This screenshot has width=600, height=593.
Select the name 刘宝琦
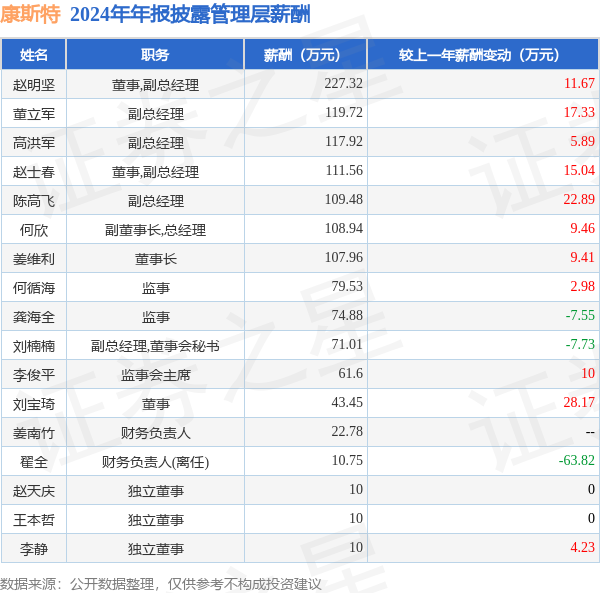point(34,404)
